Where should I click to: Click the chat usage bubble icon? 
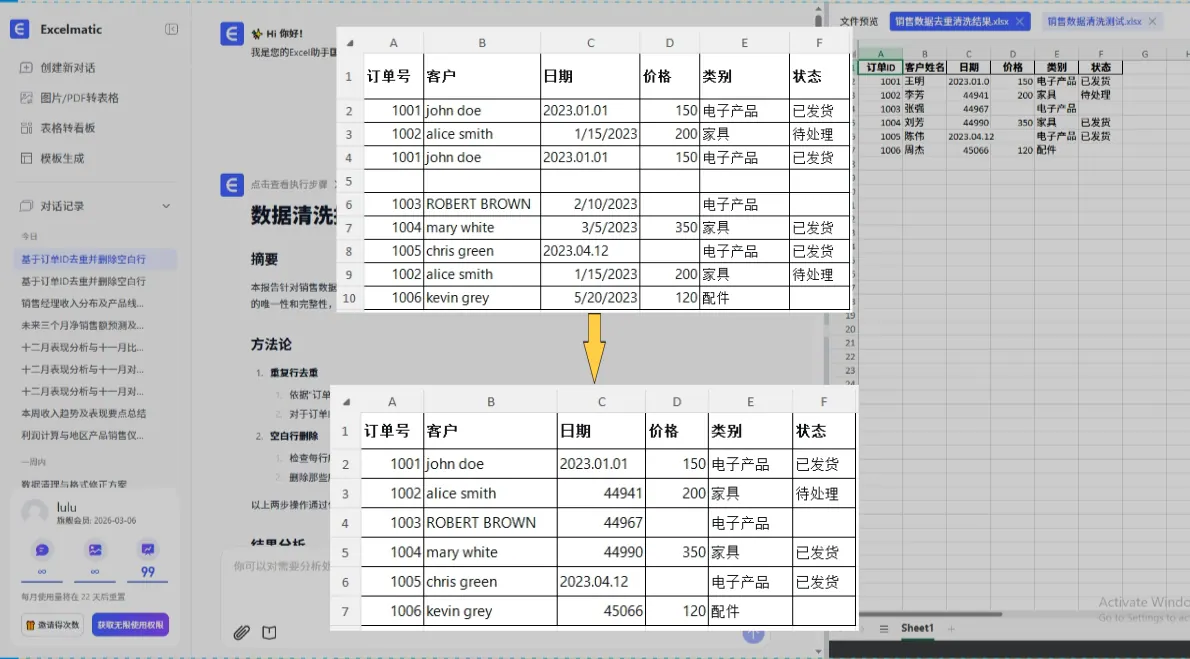[42, 549]
